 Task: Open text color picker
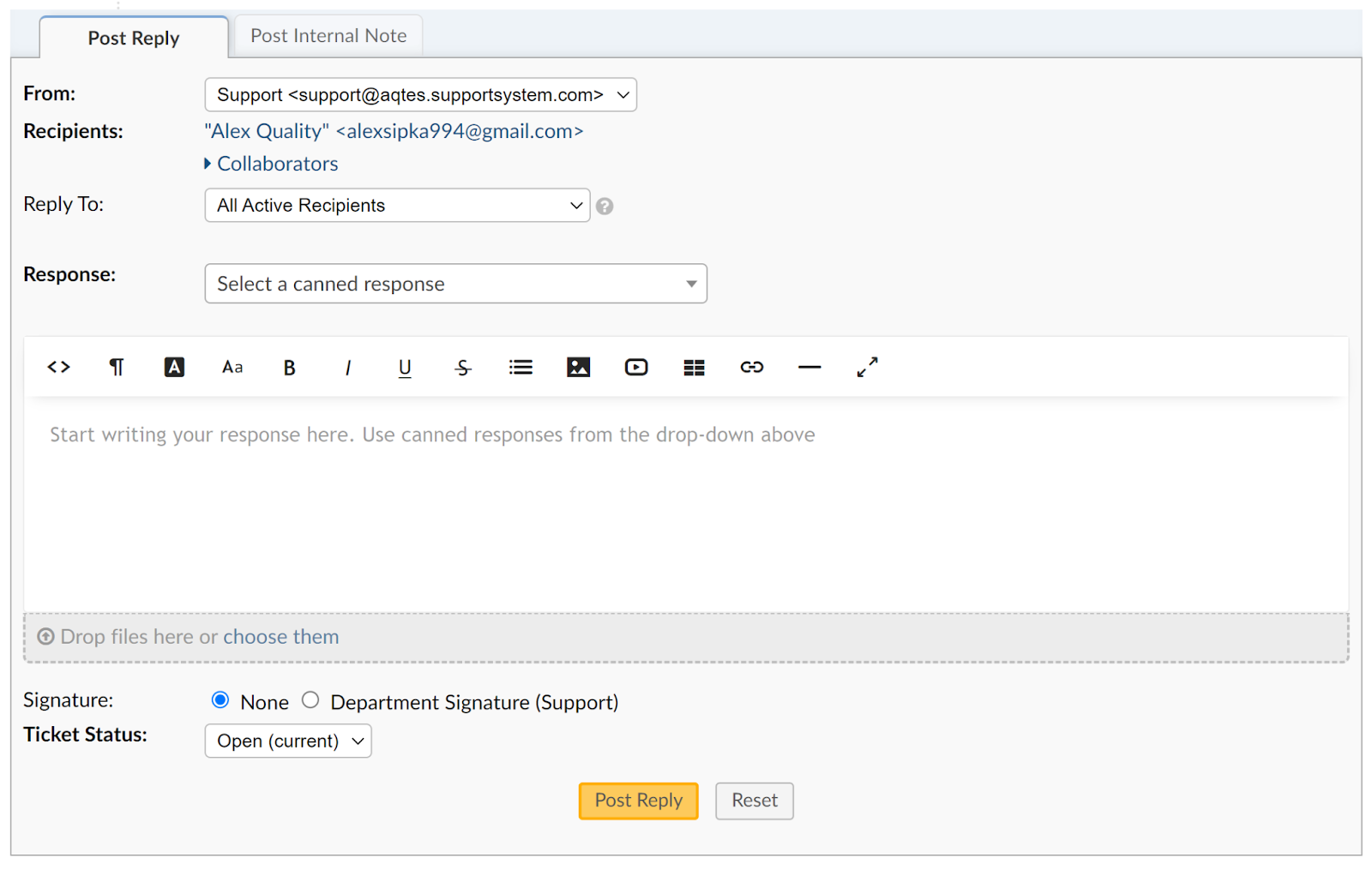(174, 368)
